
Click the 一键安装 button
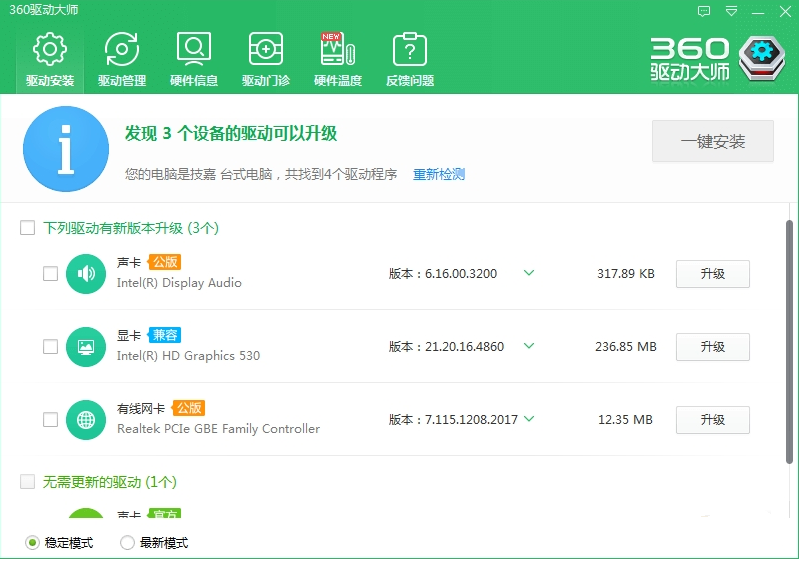tap(712, 142)
